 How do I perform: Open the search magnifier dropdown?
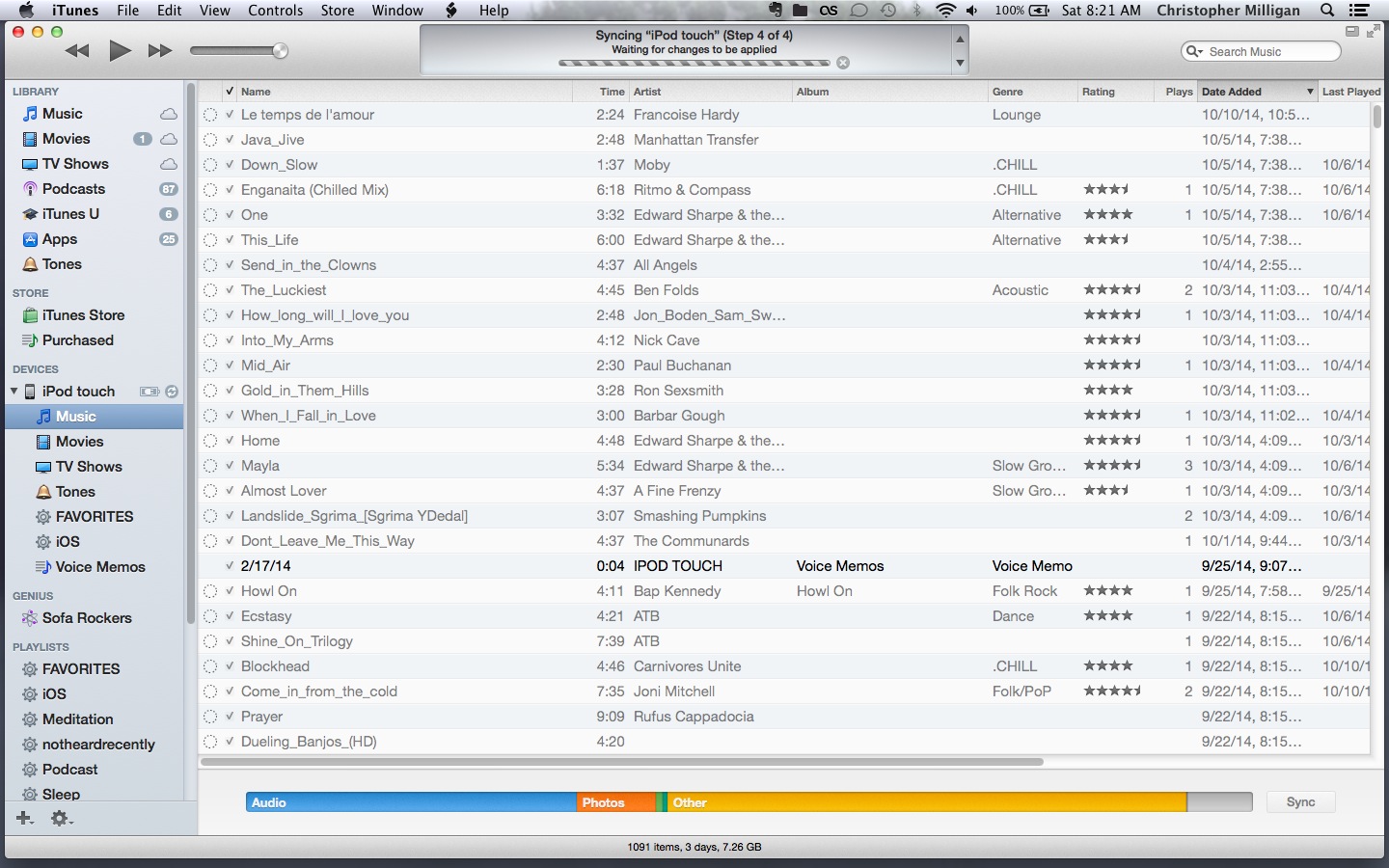click(x=1194, y=51)
